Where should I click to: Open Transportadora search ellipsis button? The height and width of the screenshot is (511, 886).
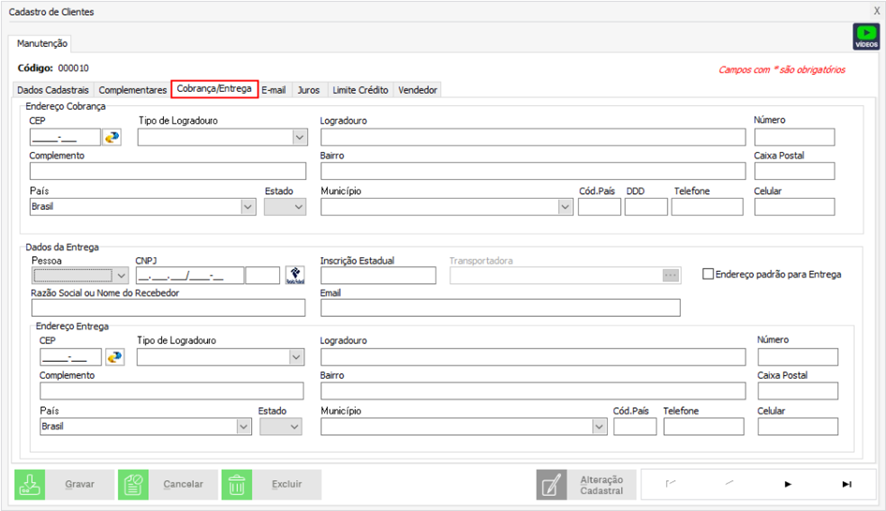tap(670, 275)
